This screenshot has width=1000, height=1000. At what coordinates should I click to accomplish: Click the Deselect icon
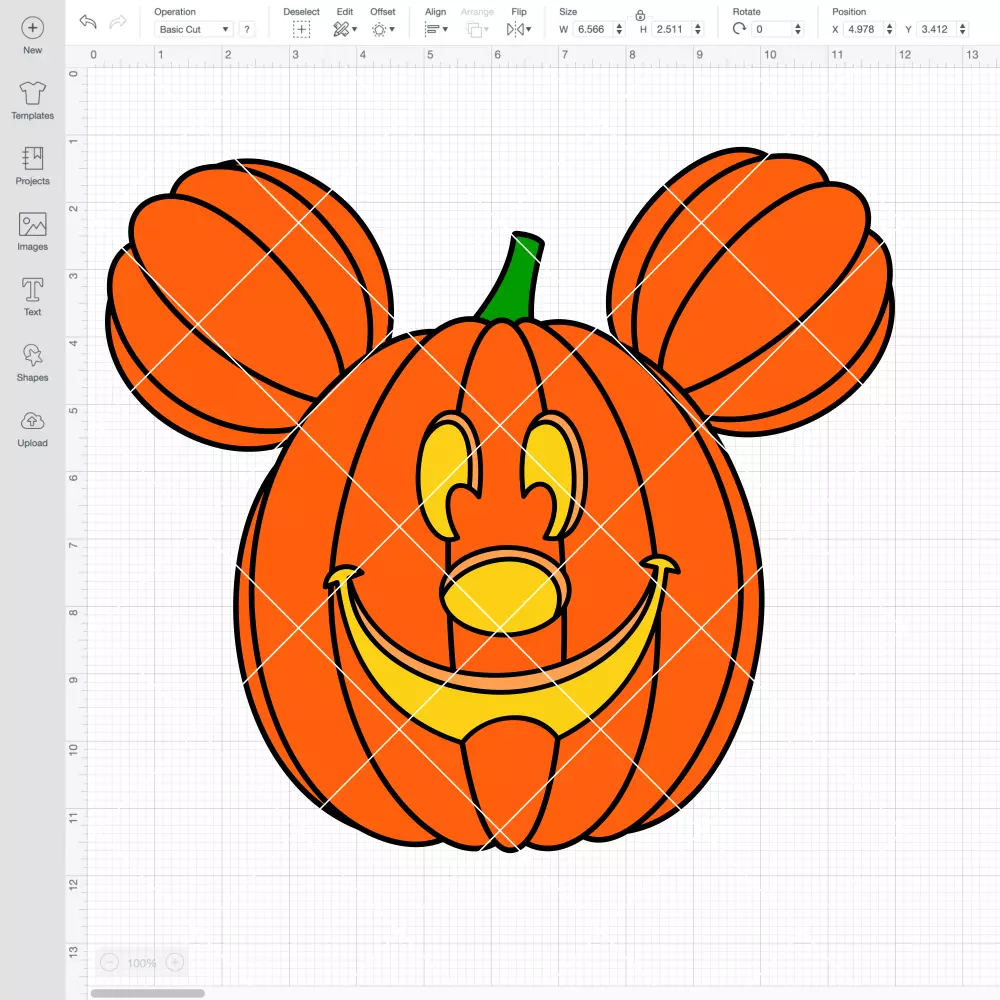(x=301, y=29)
